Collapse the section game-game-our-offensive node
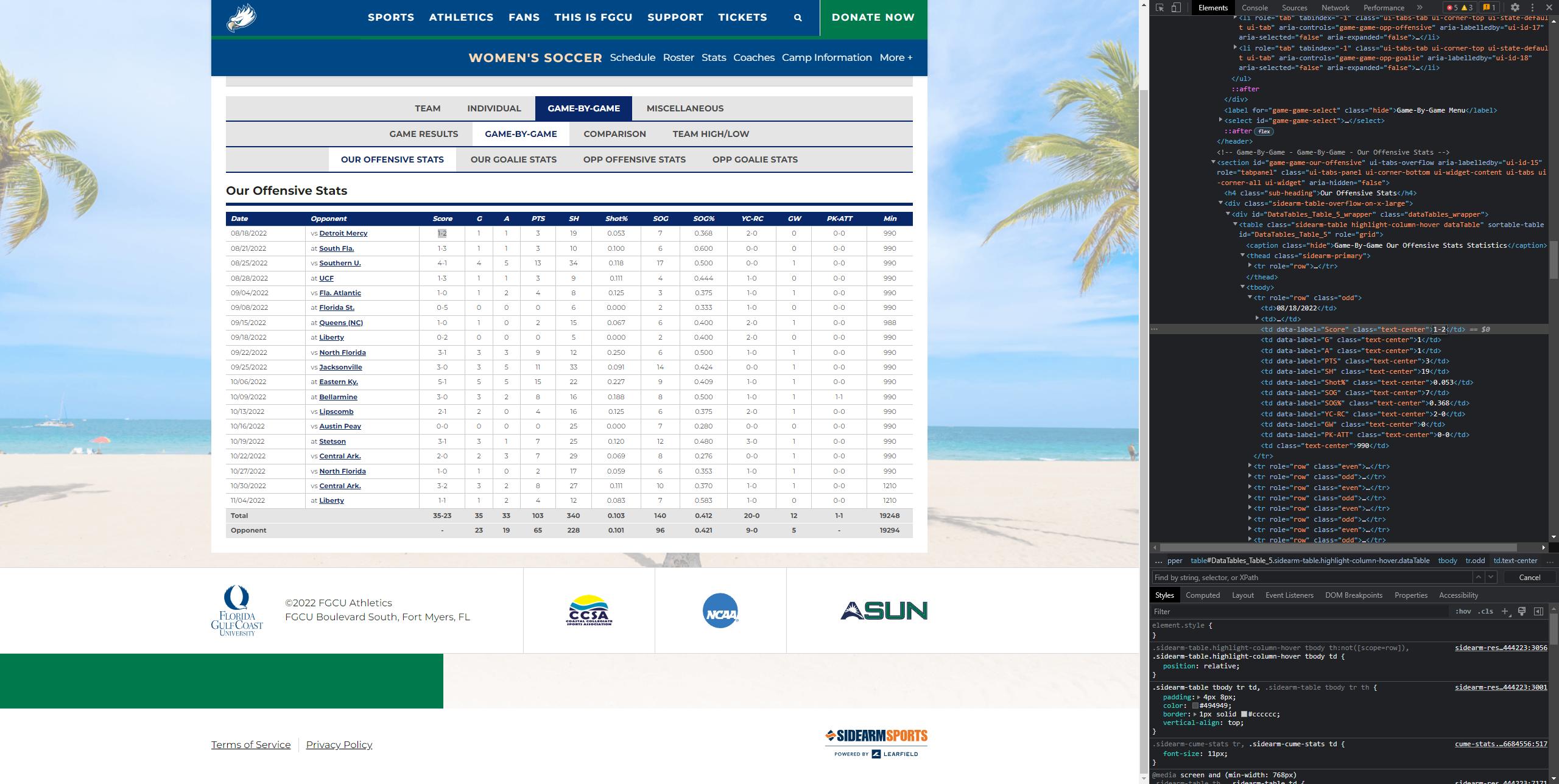Screen dimensions: 1559x784 pos(1214,162)
